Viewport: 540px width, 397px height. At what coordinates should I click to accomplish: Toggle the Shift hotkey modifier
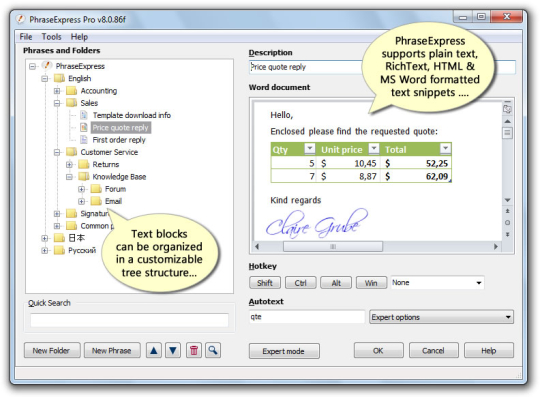(265, 283)
